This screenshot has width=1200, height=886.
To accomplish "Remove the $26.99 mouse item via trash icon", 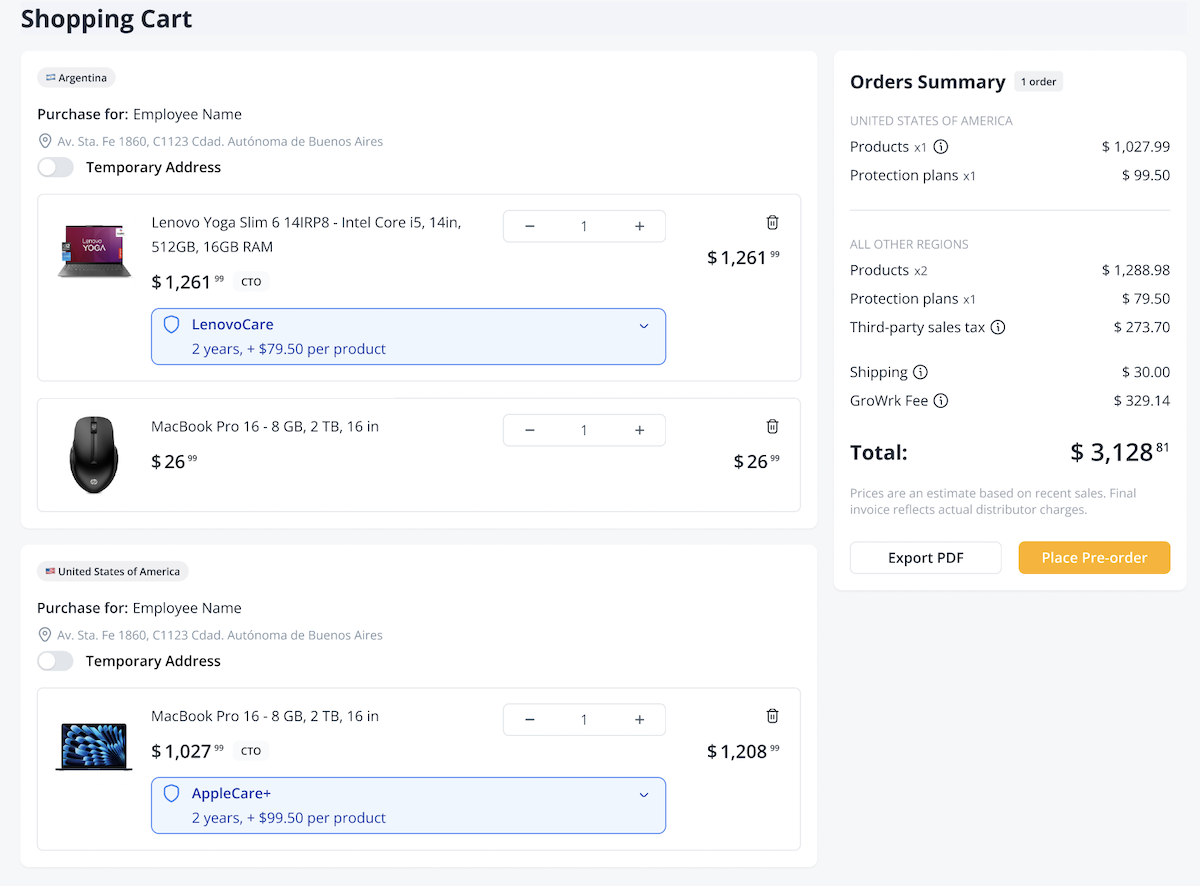I will pyautogui.click(x=772, y=426).
